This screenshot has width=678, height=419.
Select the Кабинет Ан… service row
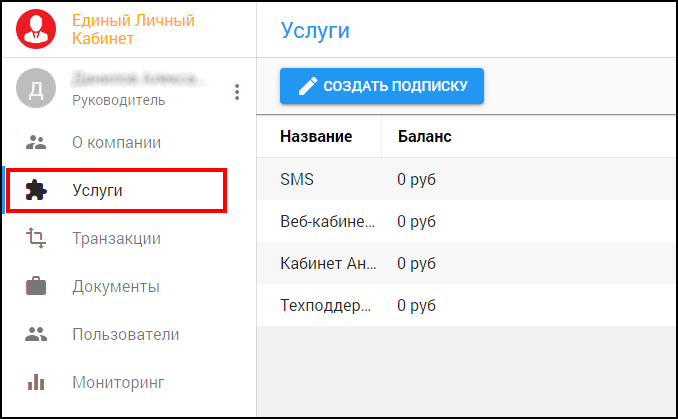tap(328, 263)
